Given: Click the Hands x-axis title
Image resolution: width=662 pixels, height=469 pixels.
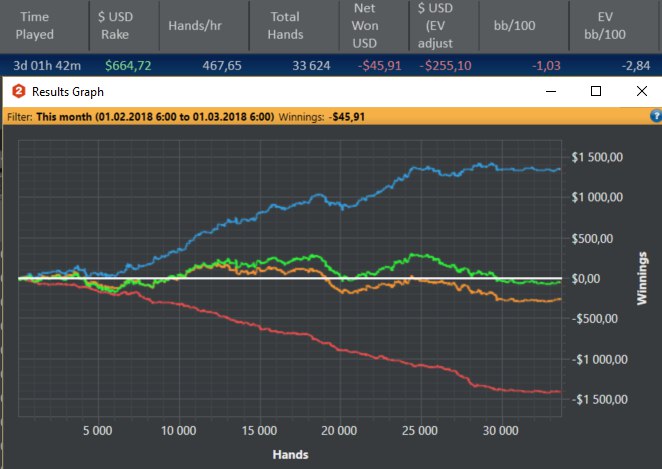Looking at the screenshot, I should (x=290, y=455).
